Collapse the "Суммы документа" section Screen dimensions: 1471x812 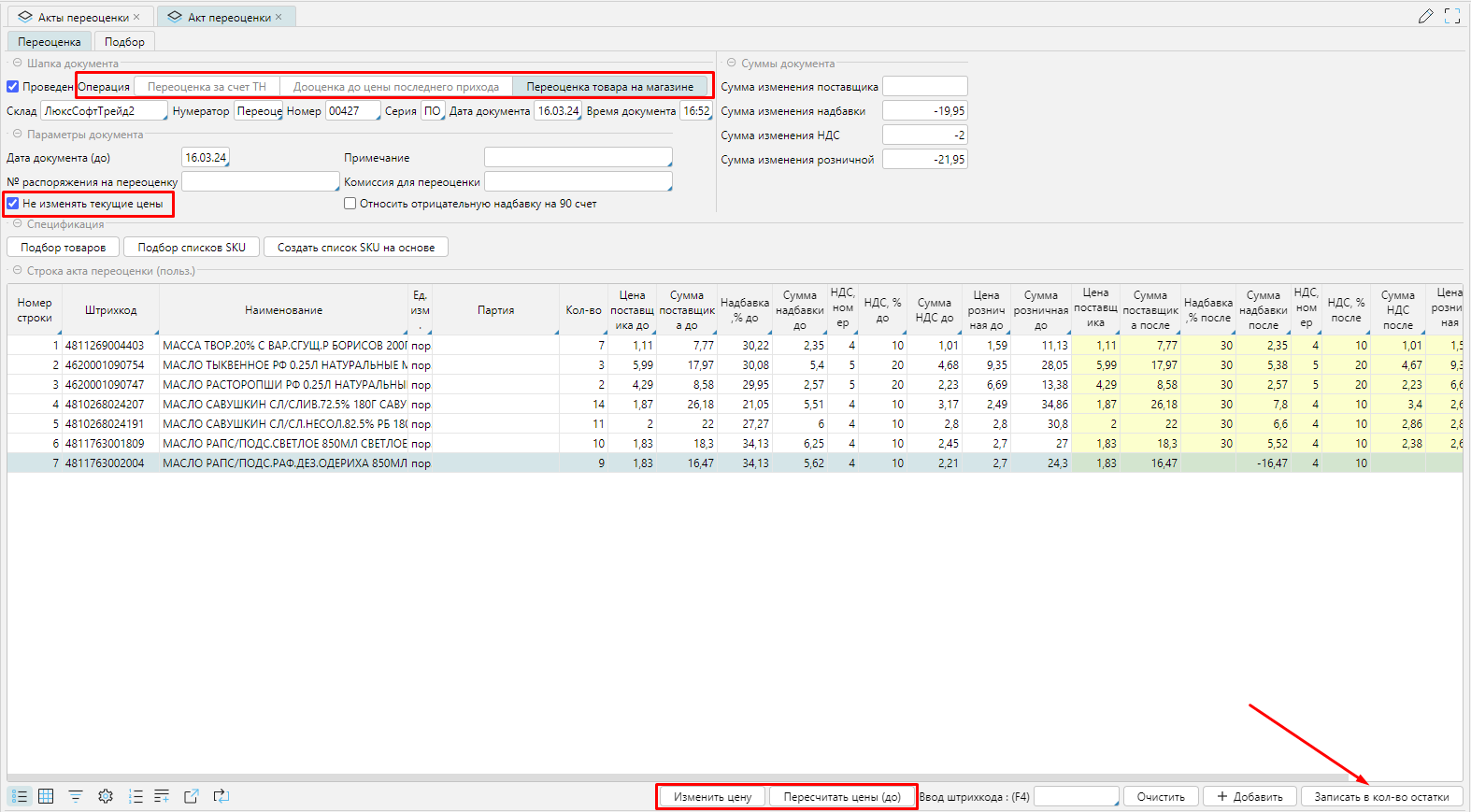click(x=732, y=64)
